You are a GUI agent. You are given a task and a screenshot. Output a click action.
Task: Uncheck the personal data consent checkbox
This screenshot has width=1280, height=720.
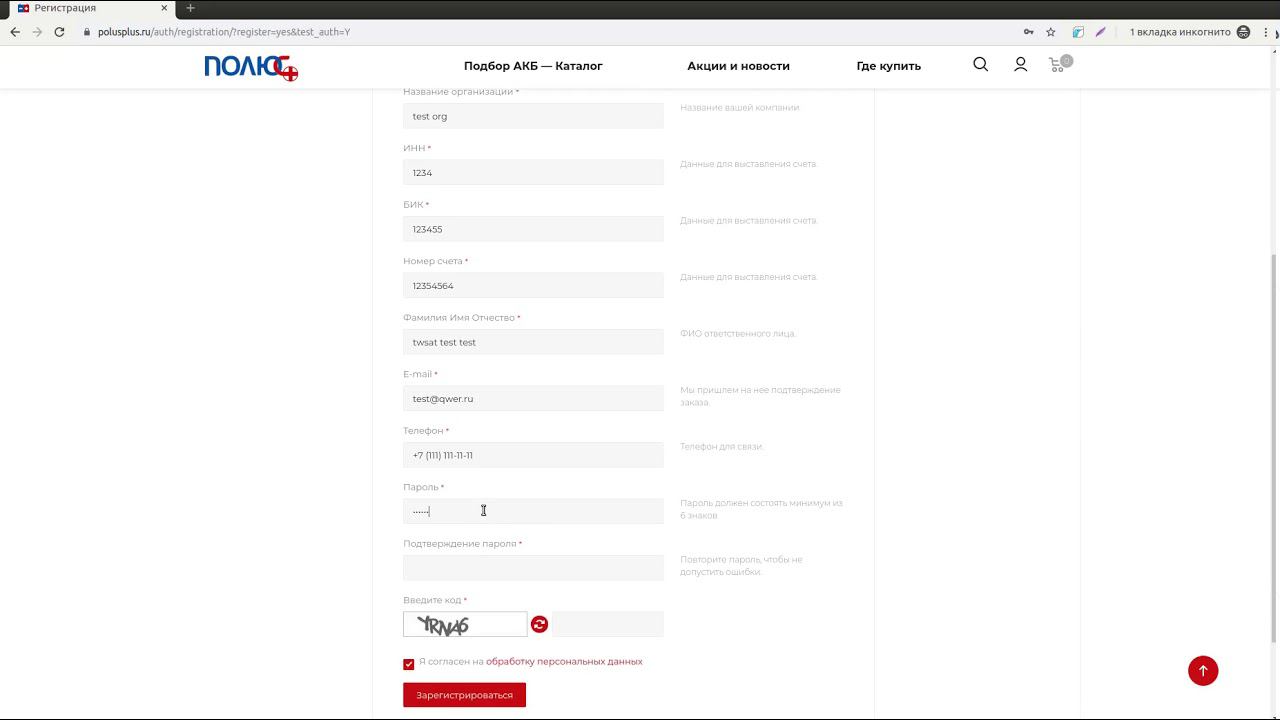point(408,664)
